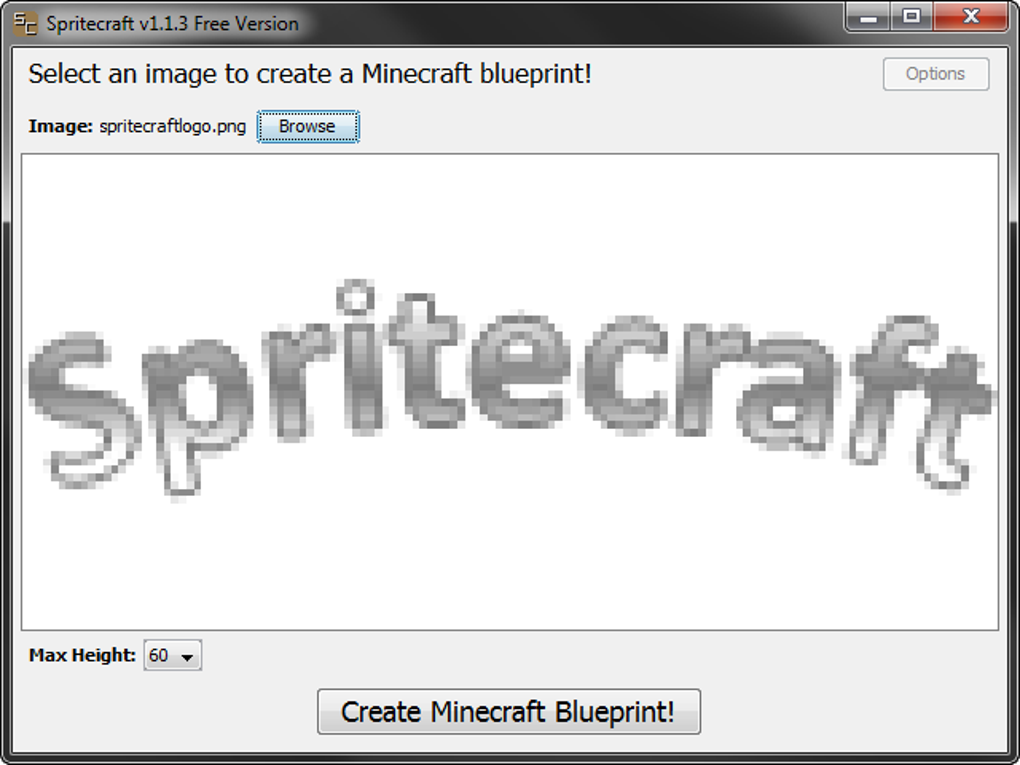Image resolution: width=1020 pixels, height=765 pixels.
Task: Click the window title "Spritecraft v1.1.3 Free Version"
Action: coord(172,24)
